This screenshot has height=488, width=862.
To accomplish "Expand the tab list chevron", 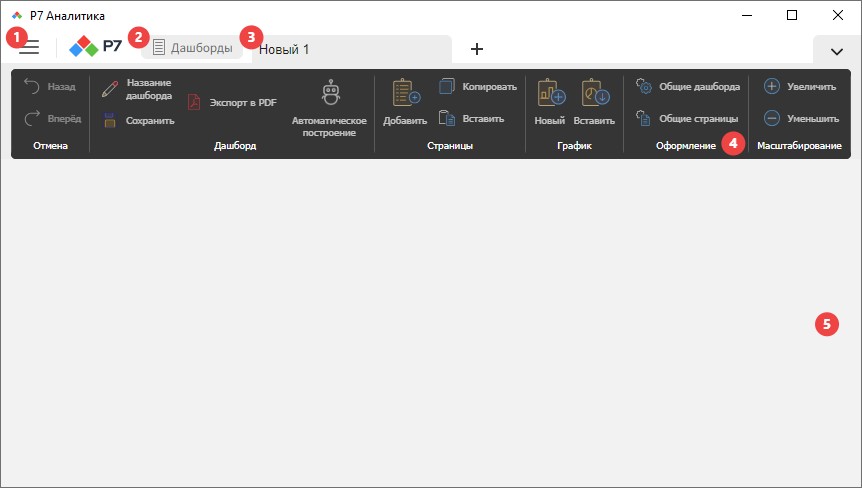I will (x=837, y=52).
